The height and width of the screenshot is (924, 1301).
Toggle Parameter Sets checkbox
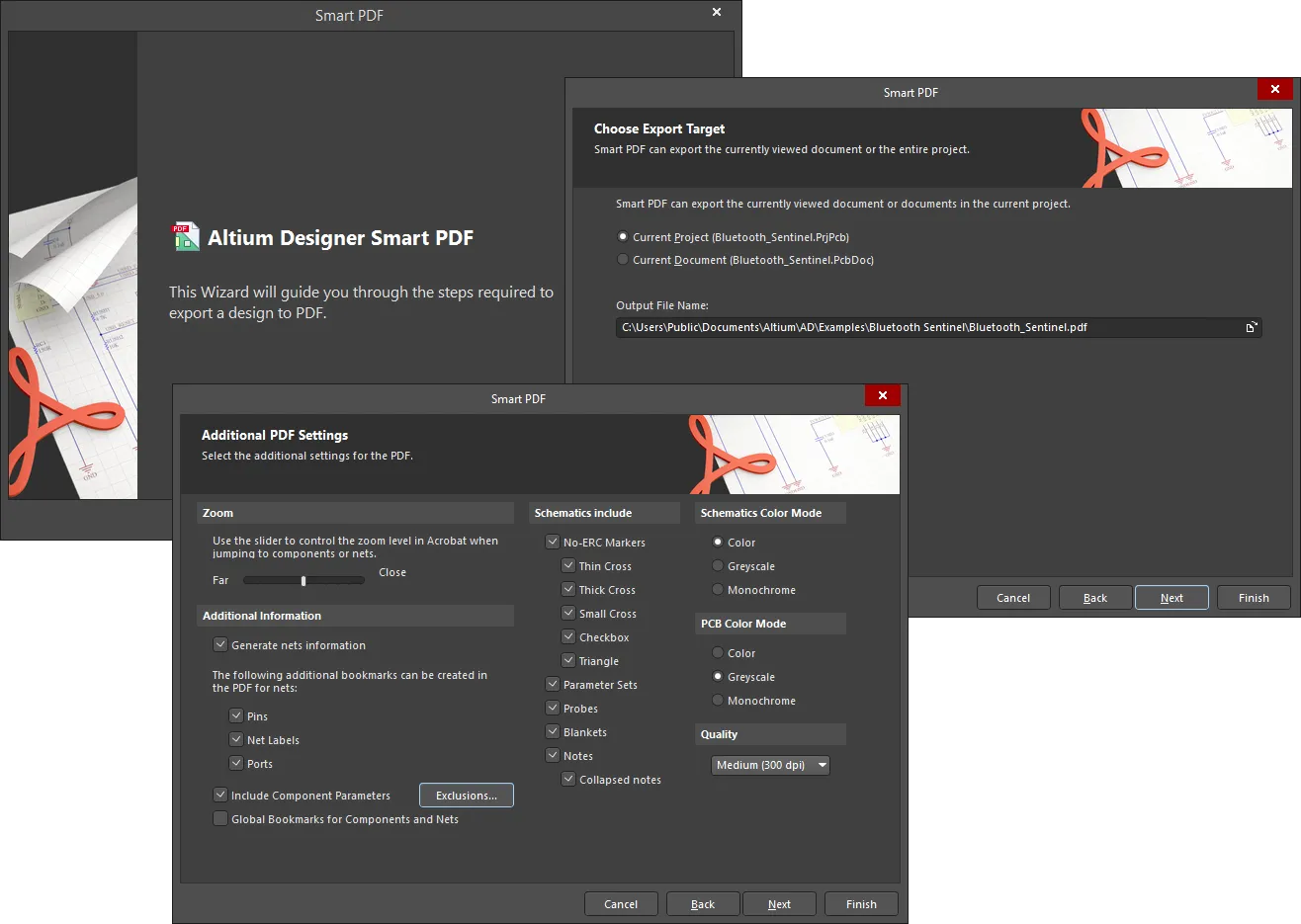point(553,684)
